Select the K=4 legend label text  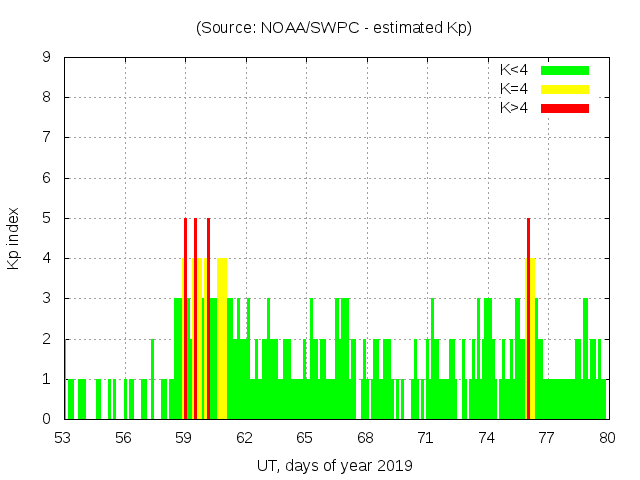click(x=514, y=89)
